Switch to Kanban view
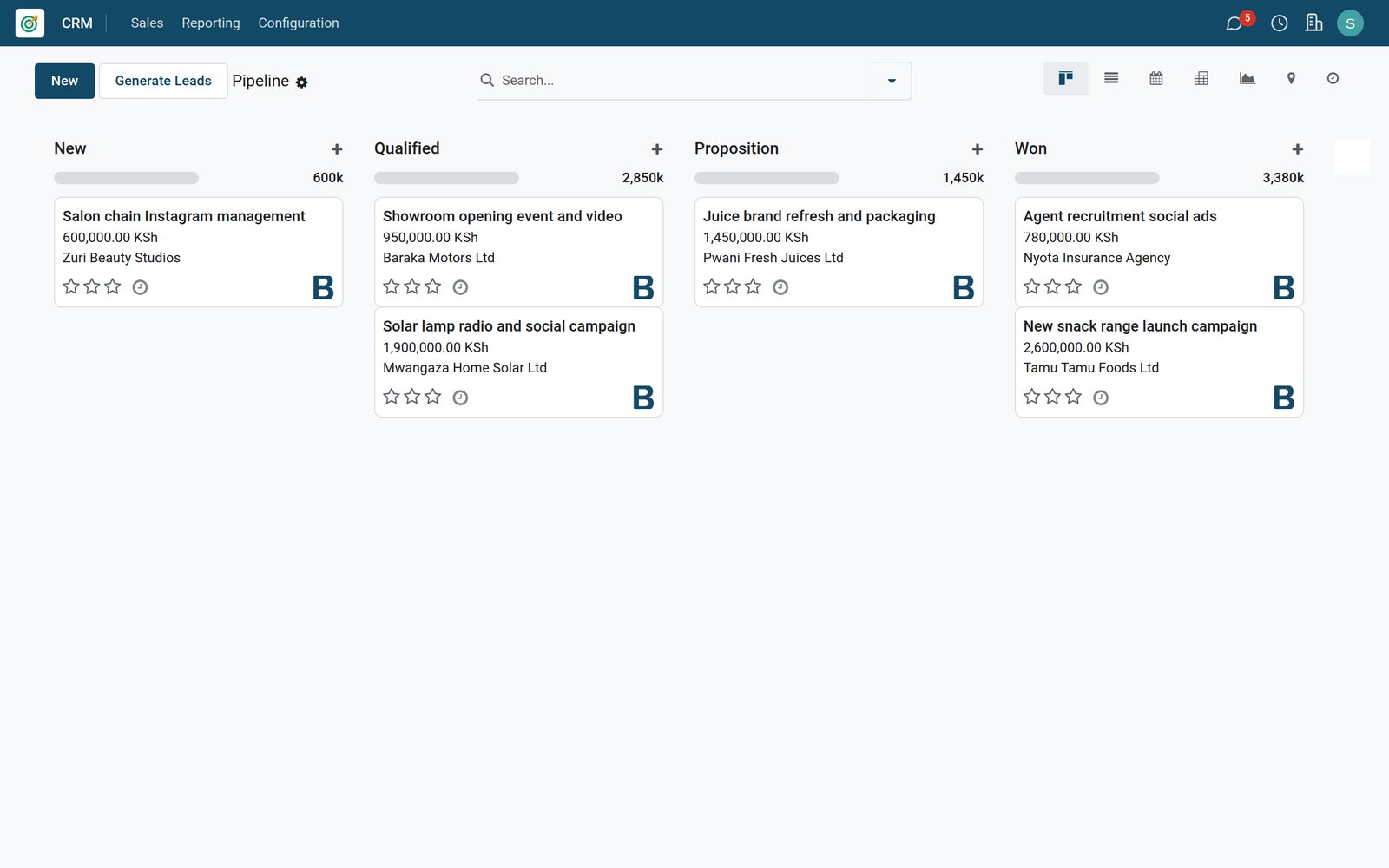 (x=1065, y=79)
